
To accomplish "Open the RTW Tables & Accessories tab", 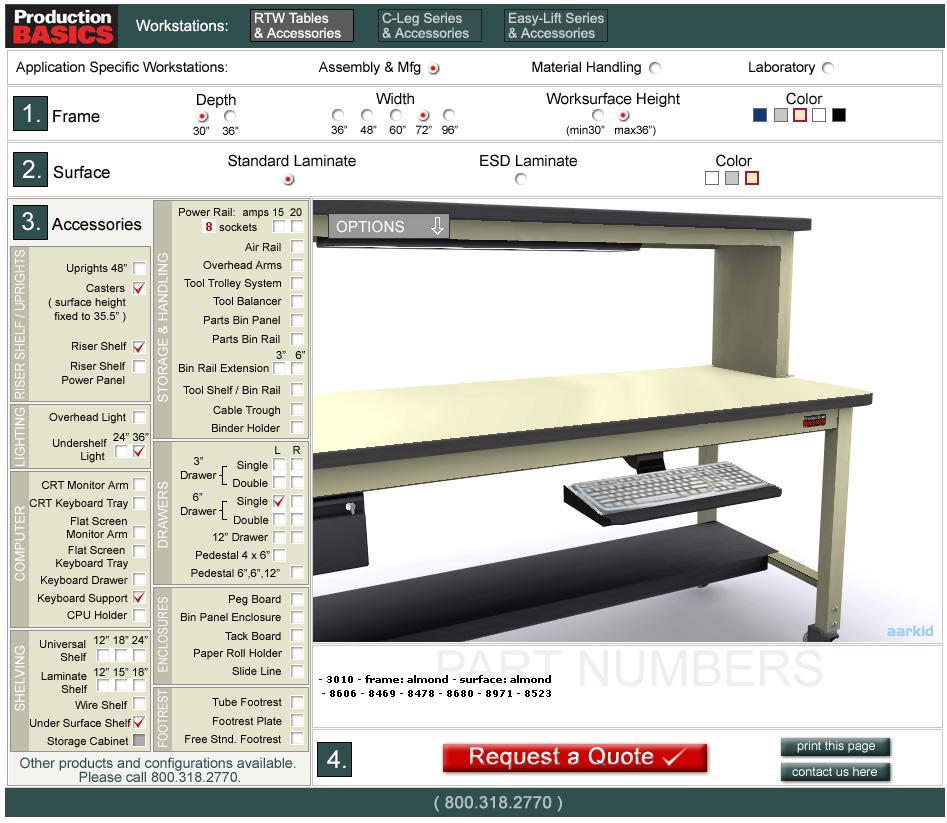I will click(x=302, y=26).
